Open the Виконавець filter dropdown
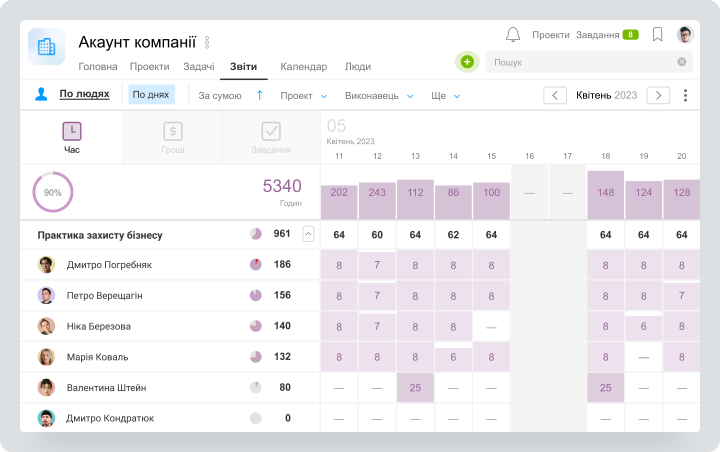 [379, 96]
